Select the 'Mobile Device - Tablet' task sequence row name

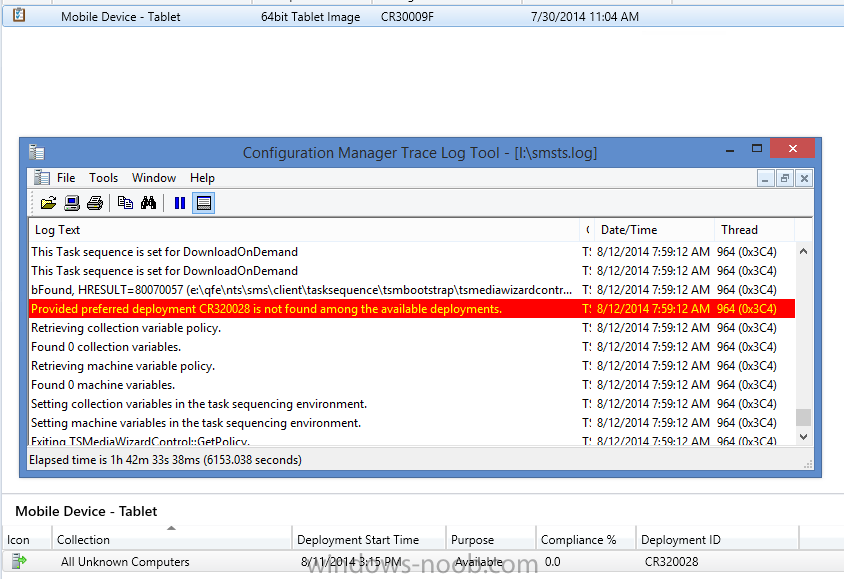(121, 17)
